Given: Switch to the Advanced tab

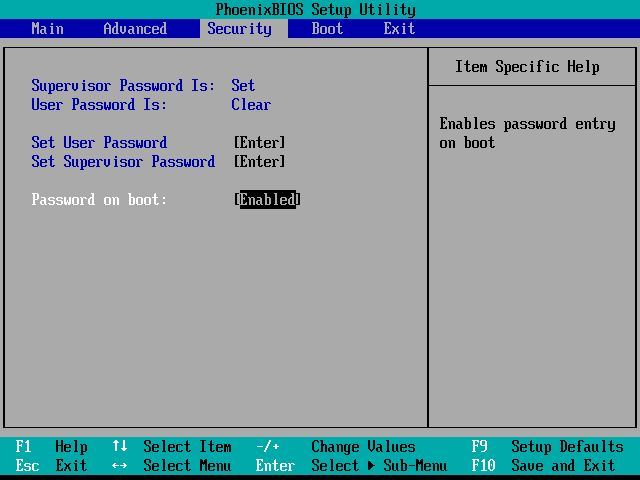Looking at the screenshot, I should [135, 29].
